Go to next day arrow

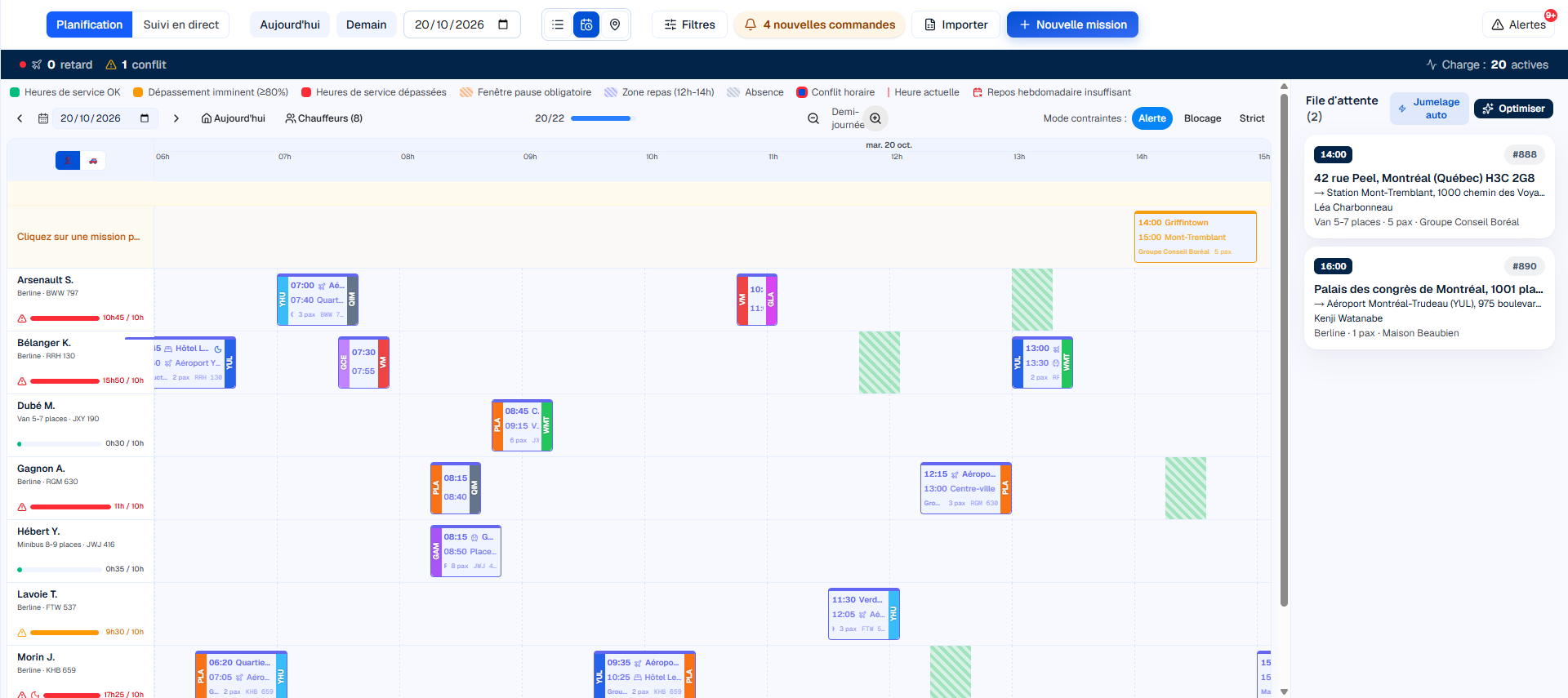tap(176, 118)
